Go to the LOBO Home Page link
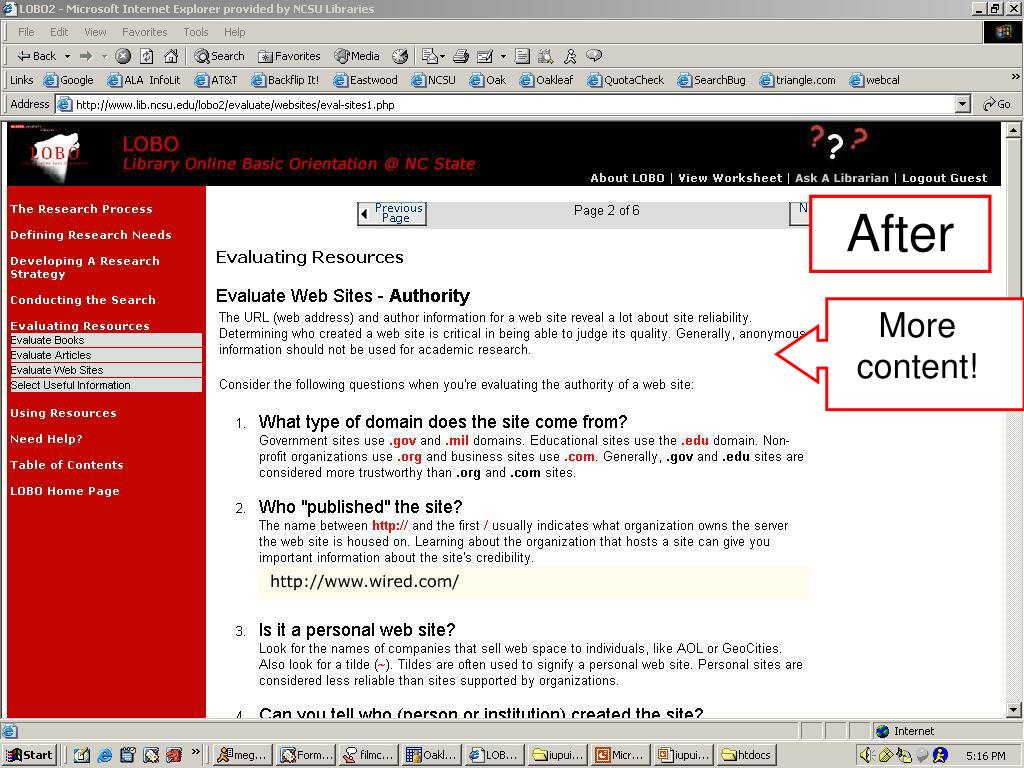Screen dimensions: 1024x768 65,492
